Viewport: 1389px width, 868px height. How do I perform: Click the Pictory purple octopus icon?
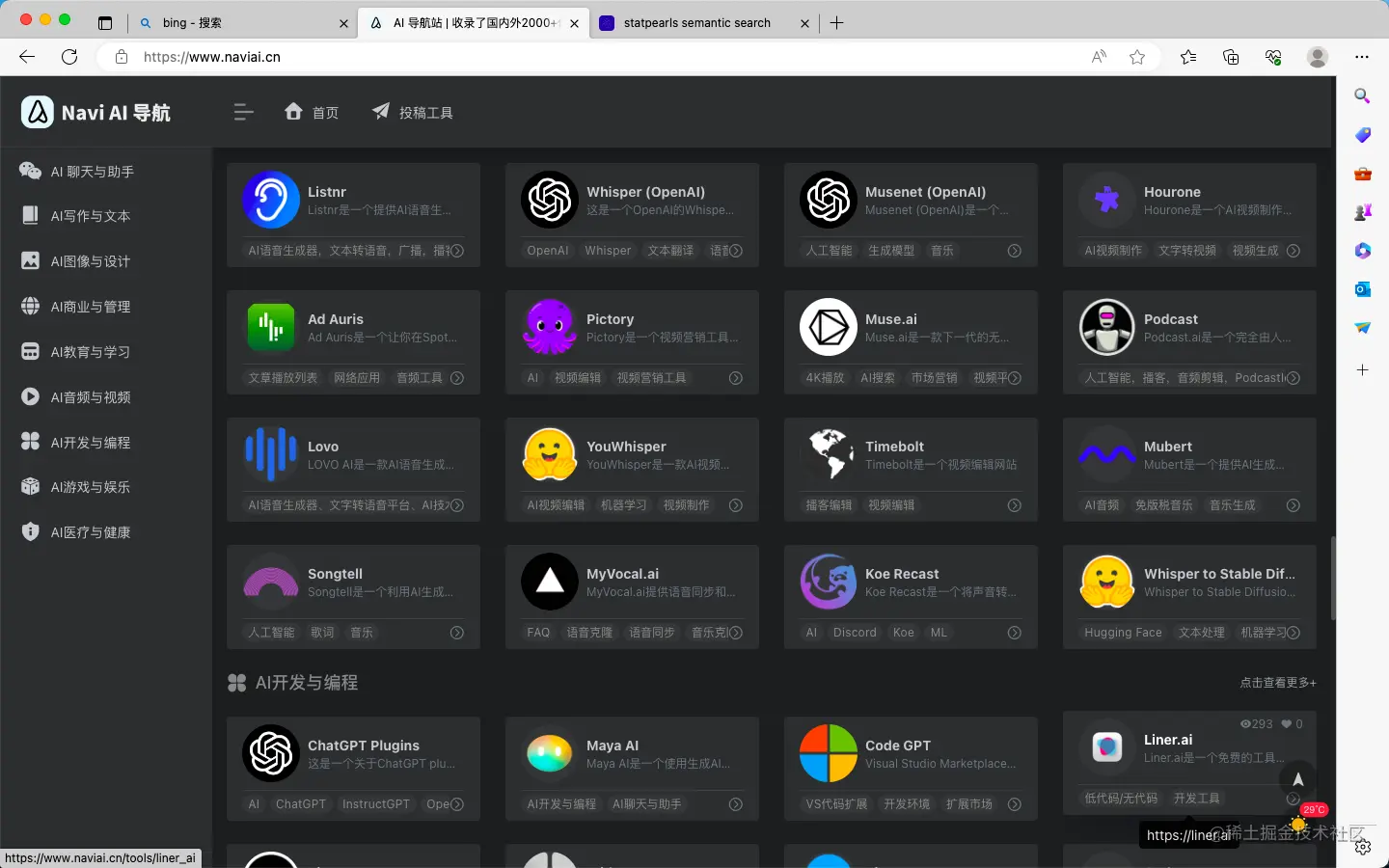[x=550, y=327]
